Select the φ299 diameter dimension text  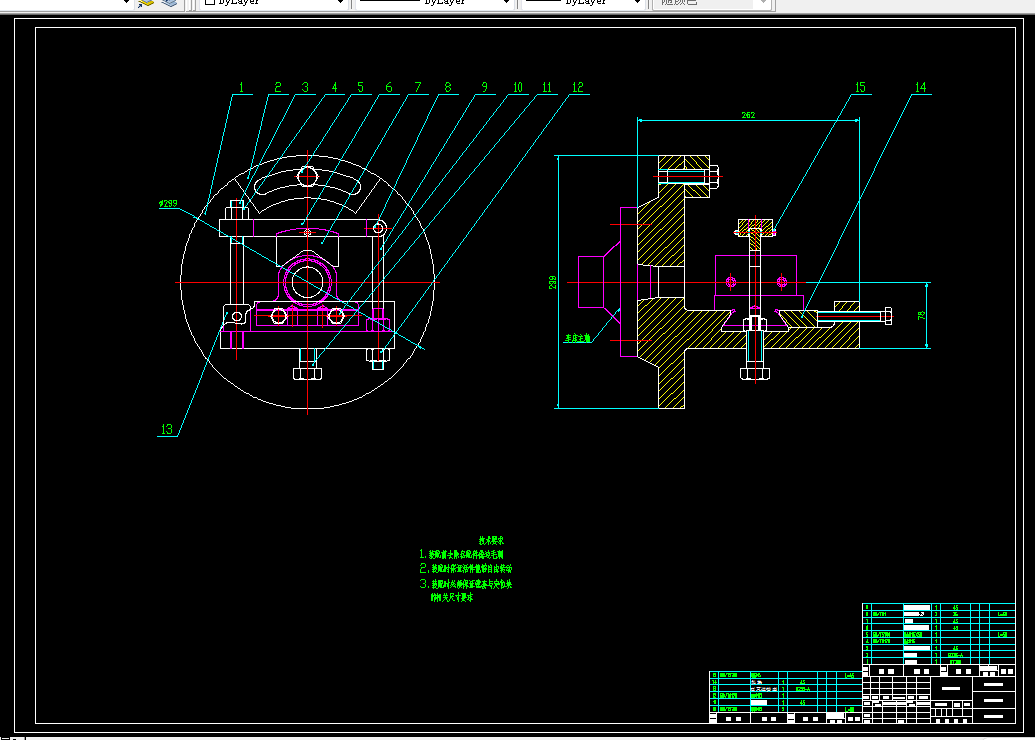point(168,203)
